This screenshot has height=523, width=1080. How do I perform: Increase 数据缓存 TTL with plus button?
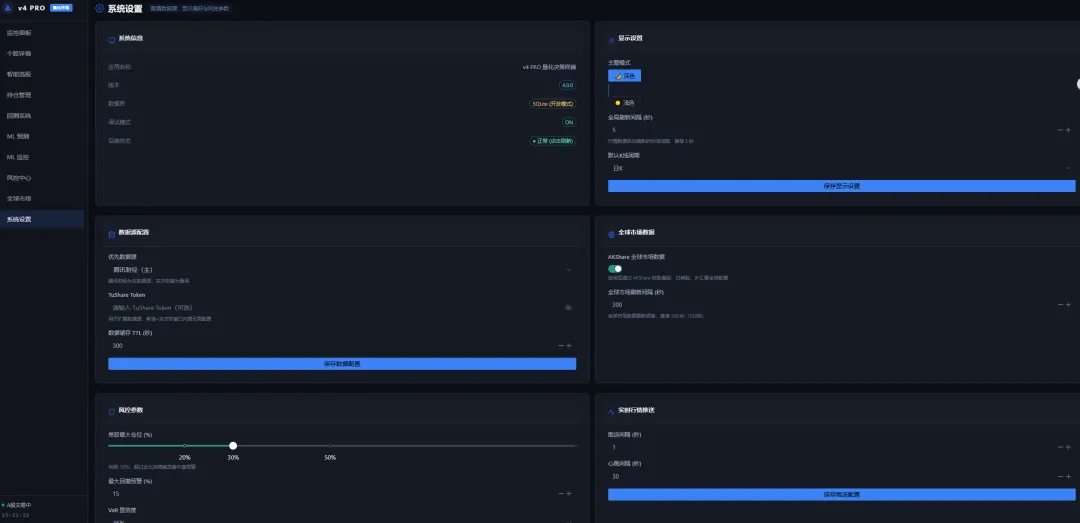pos(569,345)
